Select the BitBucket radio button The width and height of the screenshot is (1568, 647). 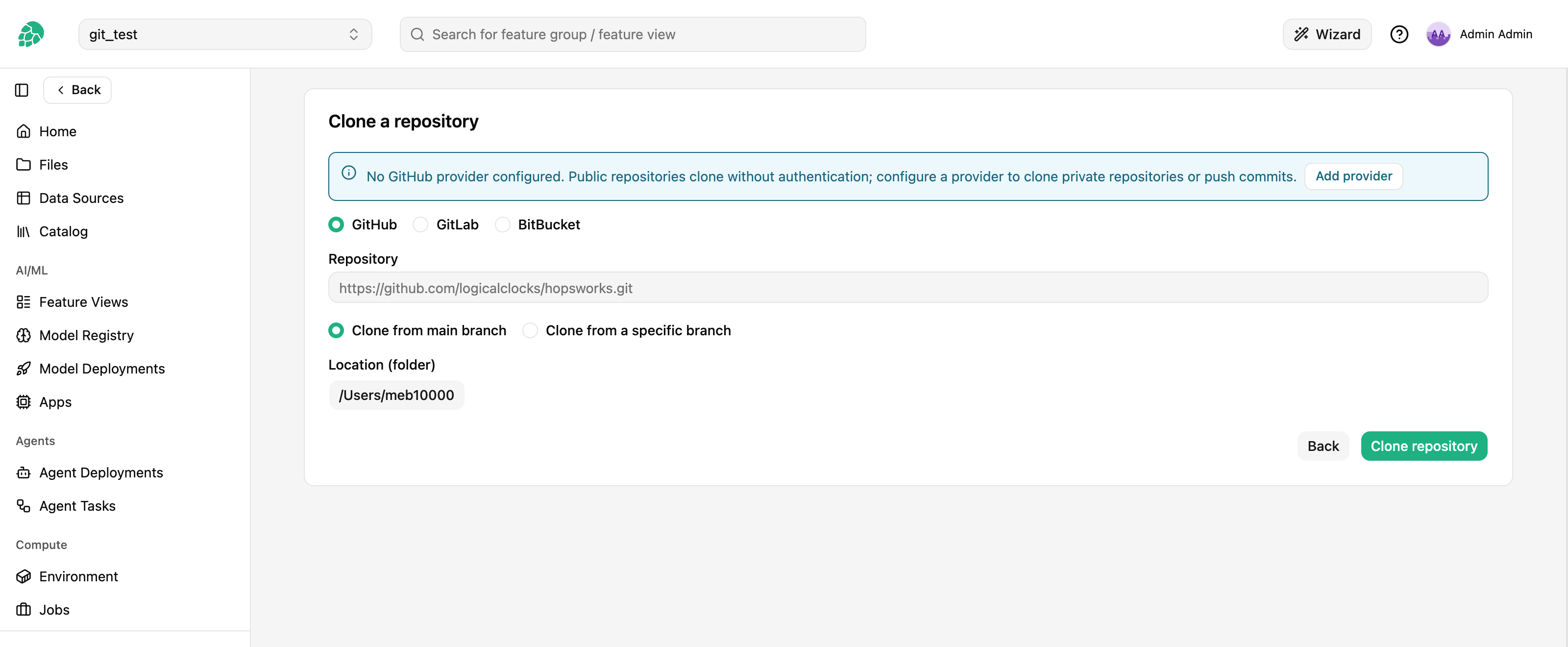tap(503, 224)
